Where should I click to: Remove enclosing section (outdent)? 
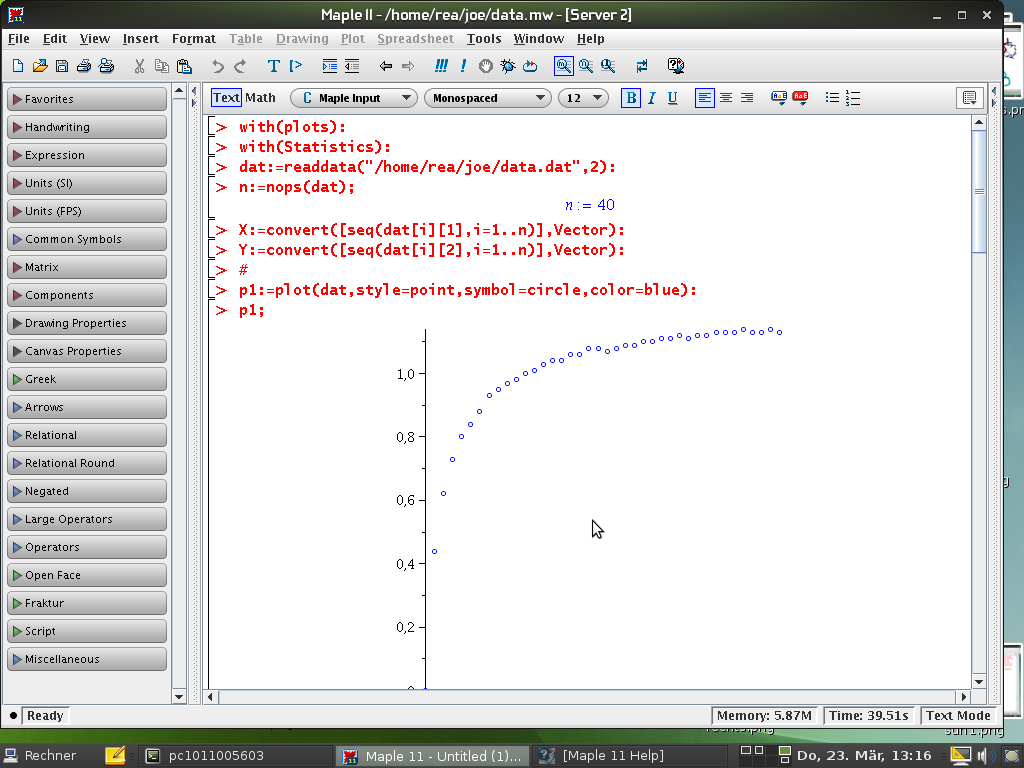pos(352,66)
